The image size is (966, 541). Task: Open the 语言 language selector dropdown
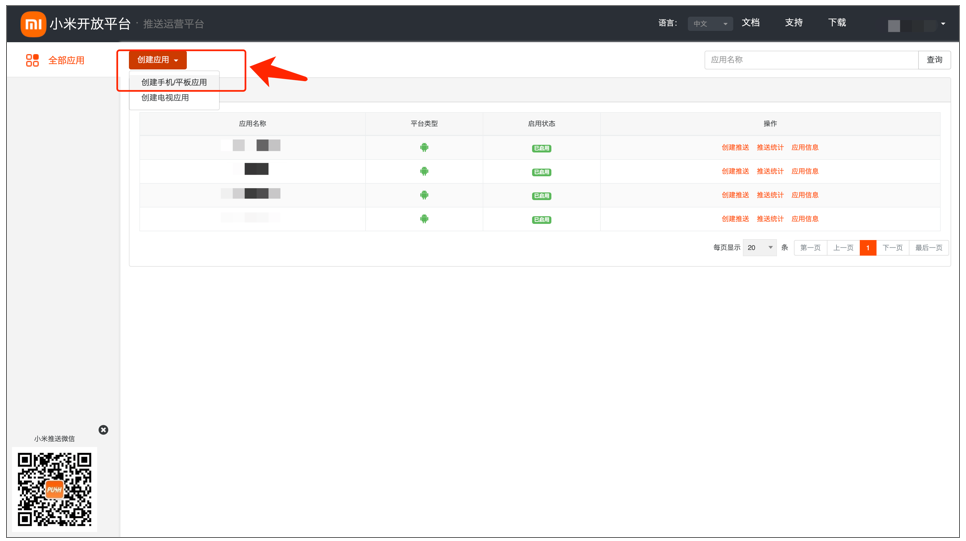click(710, 24)
